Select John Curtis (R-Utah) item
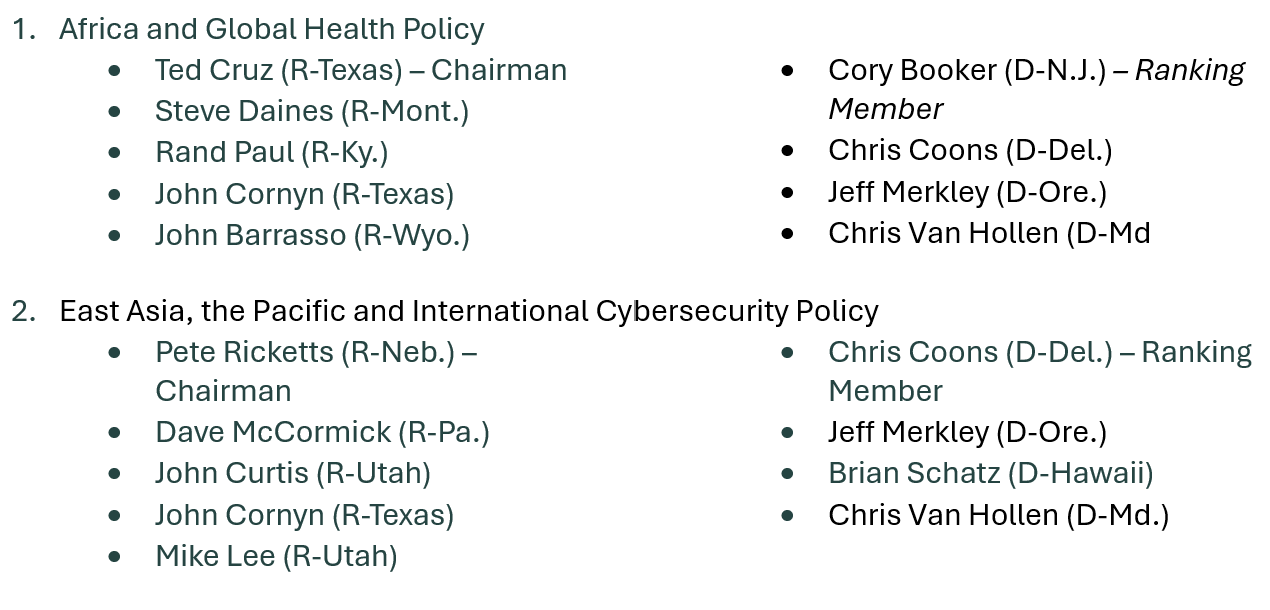 pyautogui.click(x=293, y=473)
